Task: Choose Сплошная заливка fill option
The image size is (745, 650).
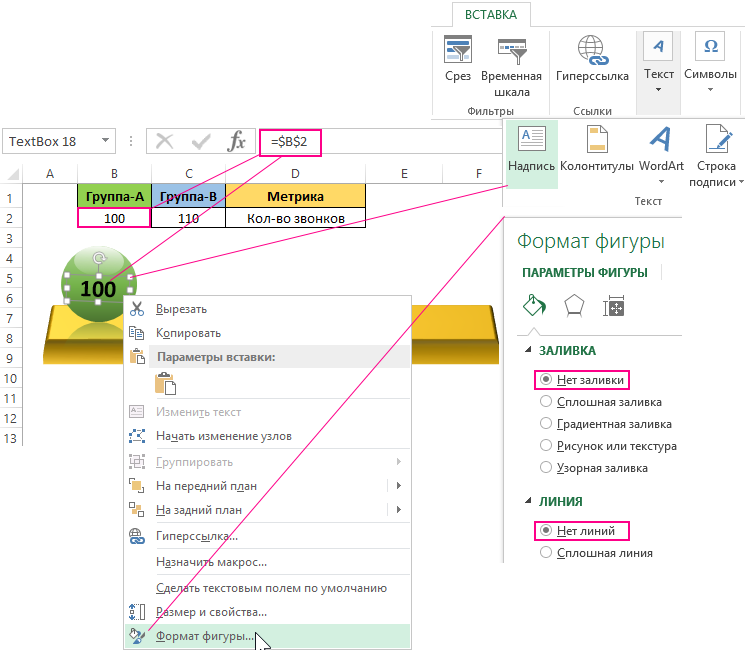Action: coord(546,402)
